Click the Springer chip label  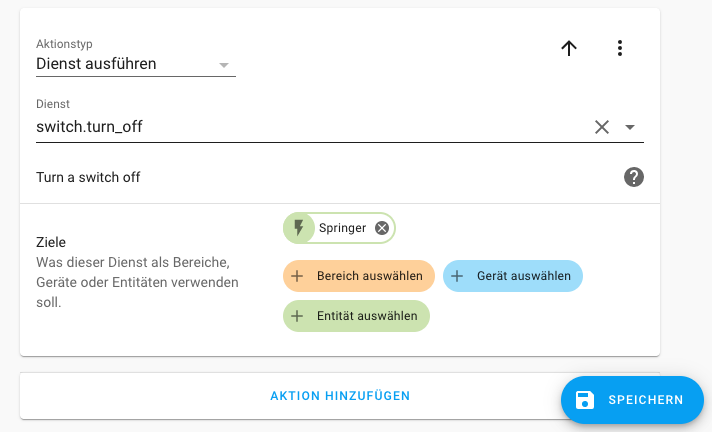pos(342,228)
